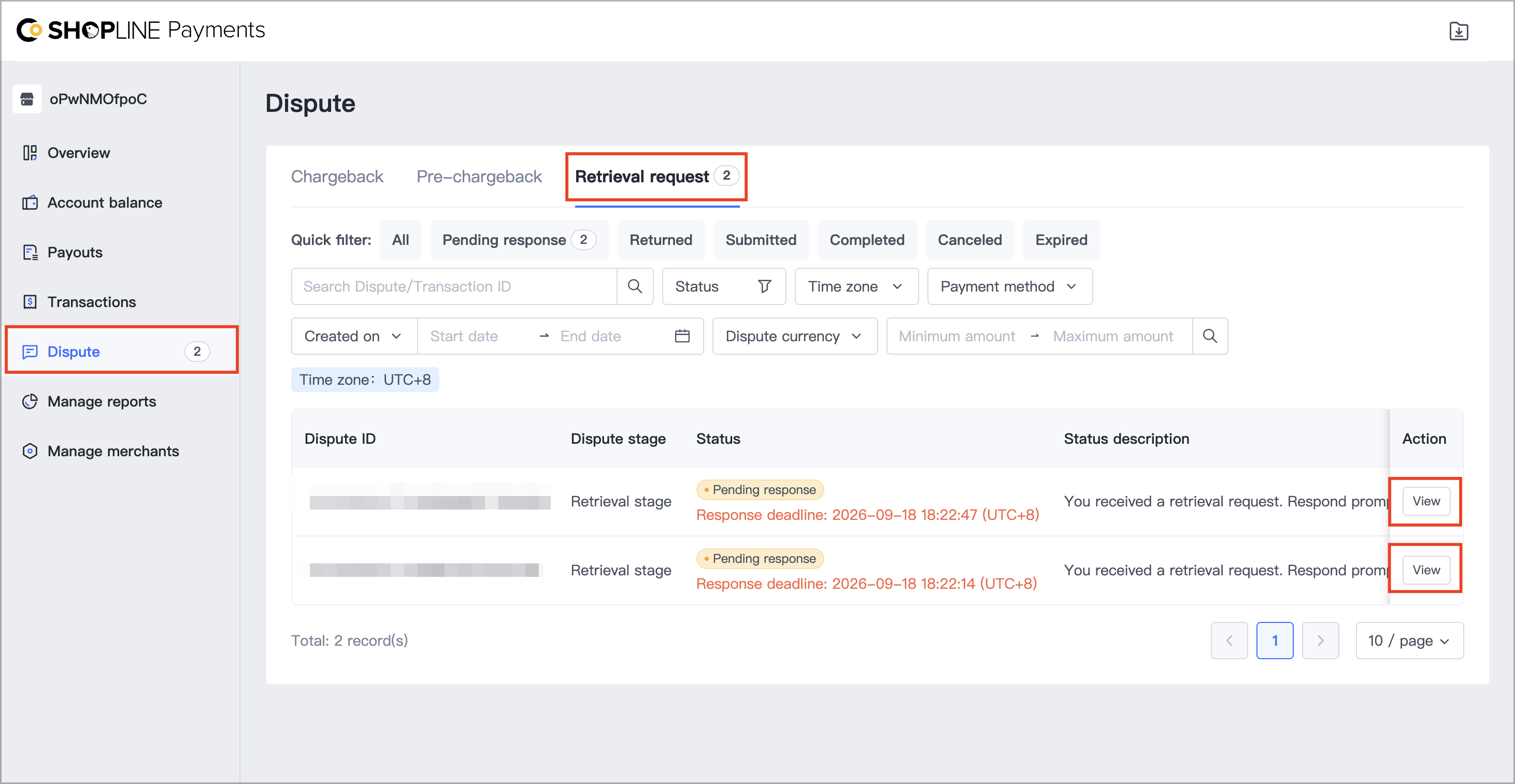Image resolution: width=1515 pixels, height=784 pixels.
Task: Go to Payouts in the sidebar
Action: click(x=121, y=252)
